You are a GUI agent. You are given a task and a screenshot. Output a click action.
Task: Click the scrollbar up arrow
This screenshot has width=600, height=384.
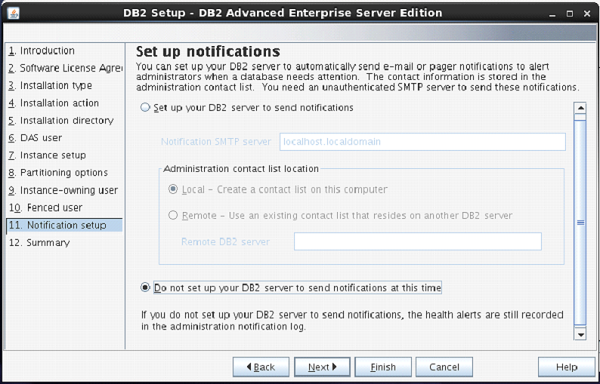pos(580,108)
